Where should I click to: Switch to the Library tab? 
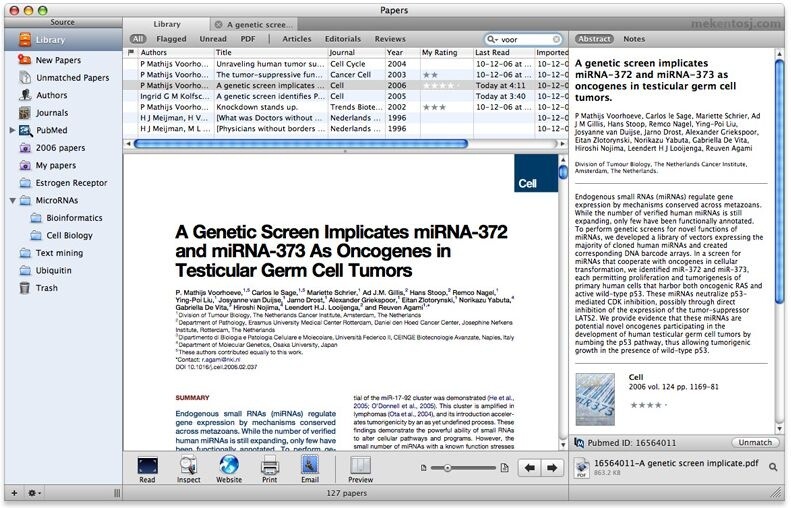166,24
